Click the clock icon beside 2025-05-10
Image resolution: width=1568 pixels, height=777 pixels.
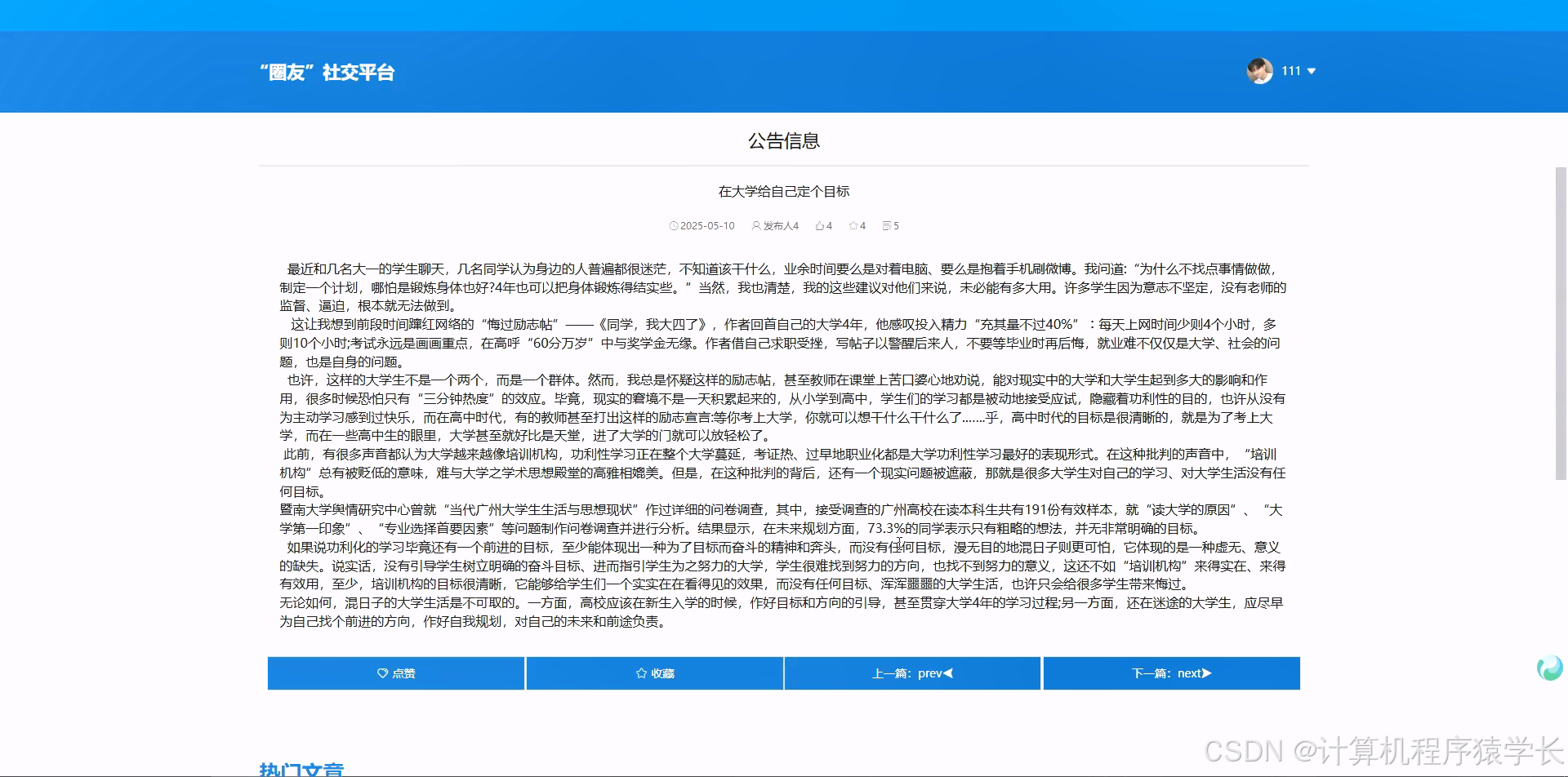pyautogui.click(x=674, y=226)
